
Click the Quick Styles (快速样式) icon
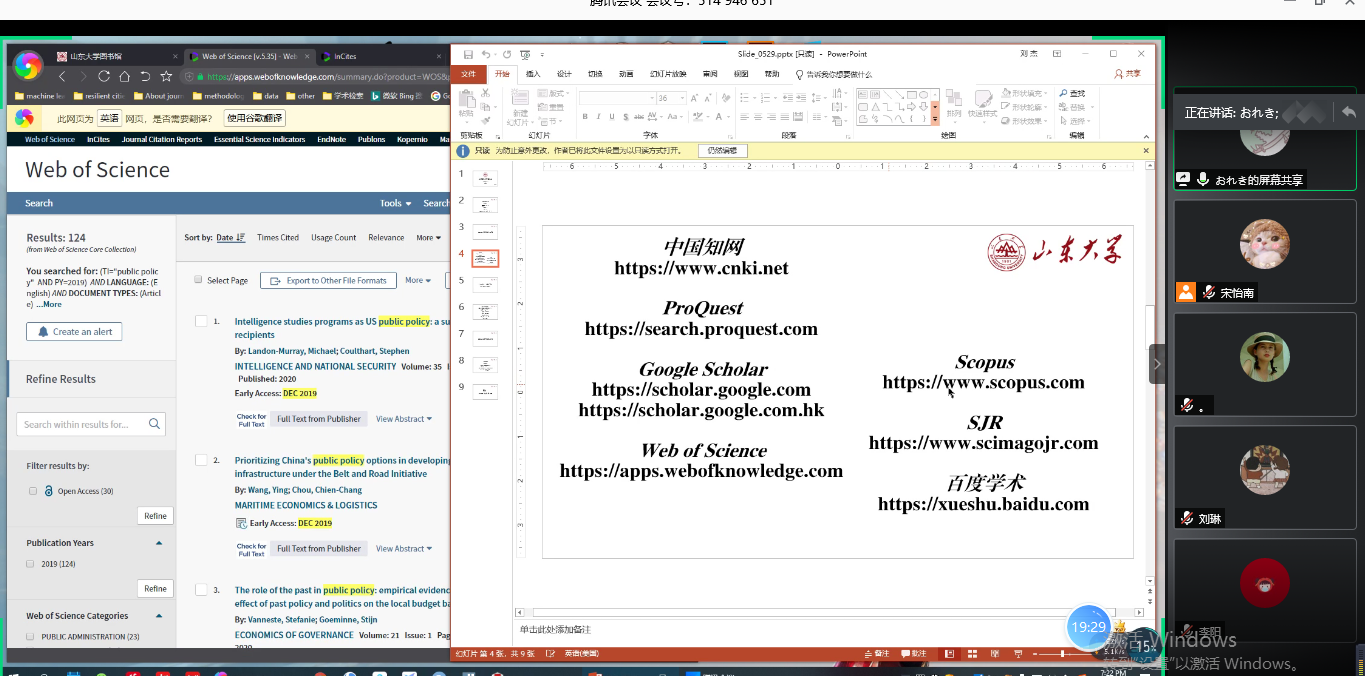pyautogui.click(x=982, y=98)
